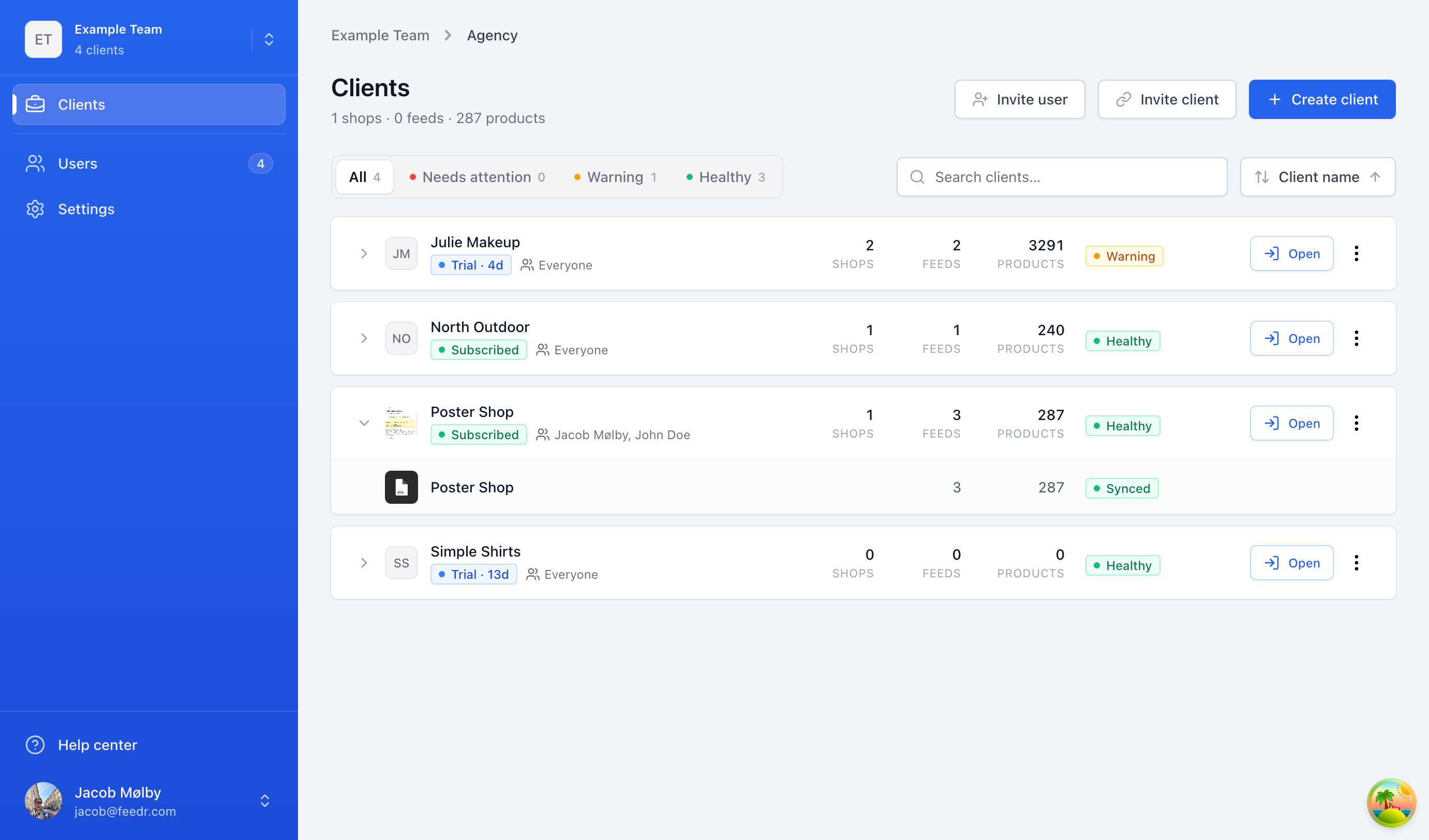Click the SS avatar for Simple Shirts
Viewport: 1429px width, 840px height.
[401, 563]
